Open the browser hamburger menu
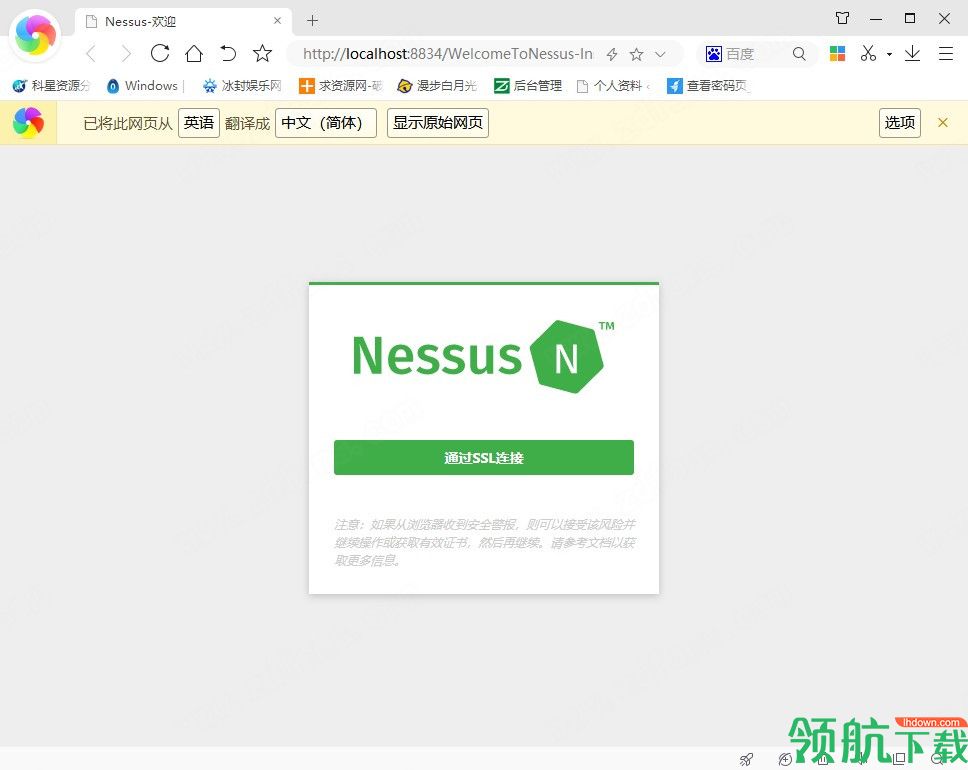Image resolution: width=968 pixels, height=770 pixels. pos(946,54)
